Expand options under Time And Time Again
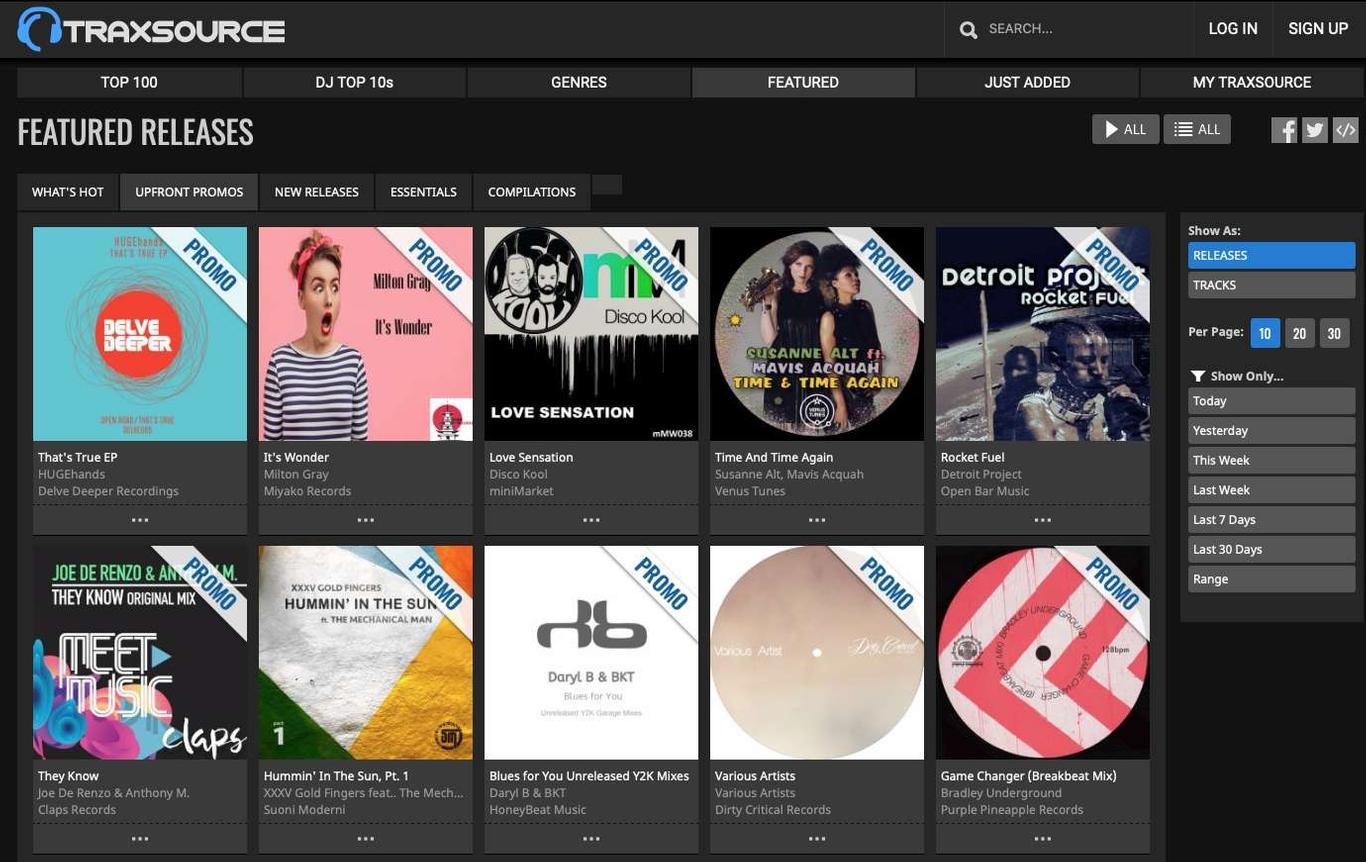The height and width of the screenshot is (862, 1366). 817,520
